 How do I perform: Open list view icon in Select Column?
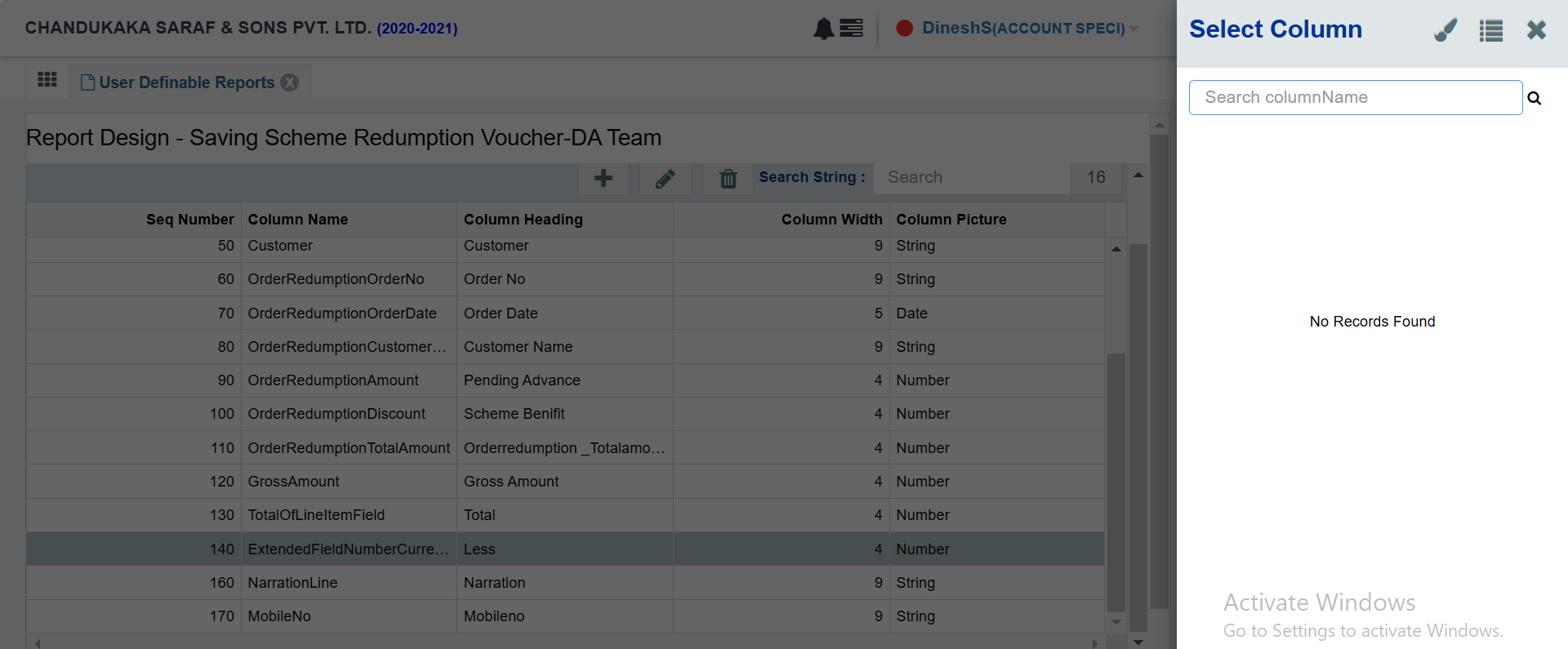1491,31
